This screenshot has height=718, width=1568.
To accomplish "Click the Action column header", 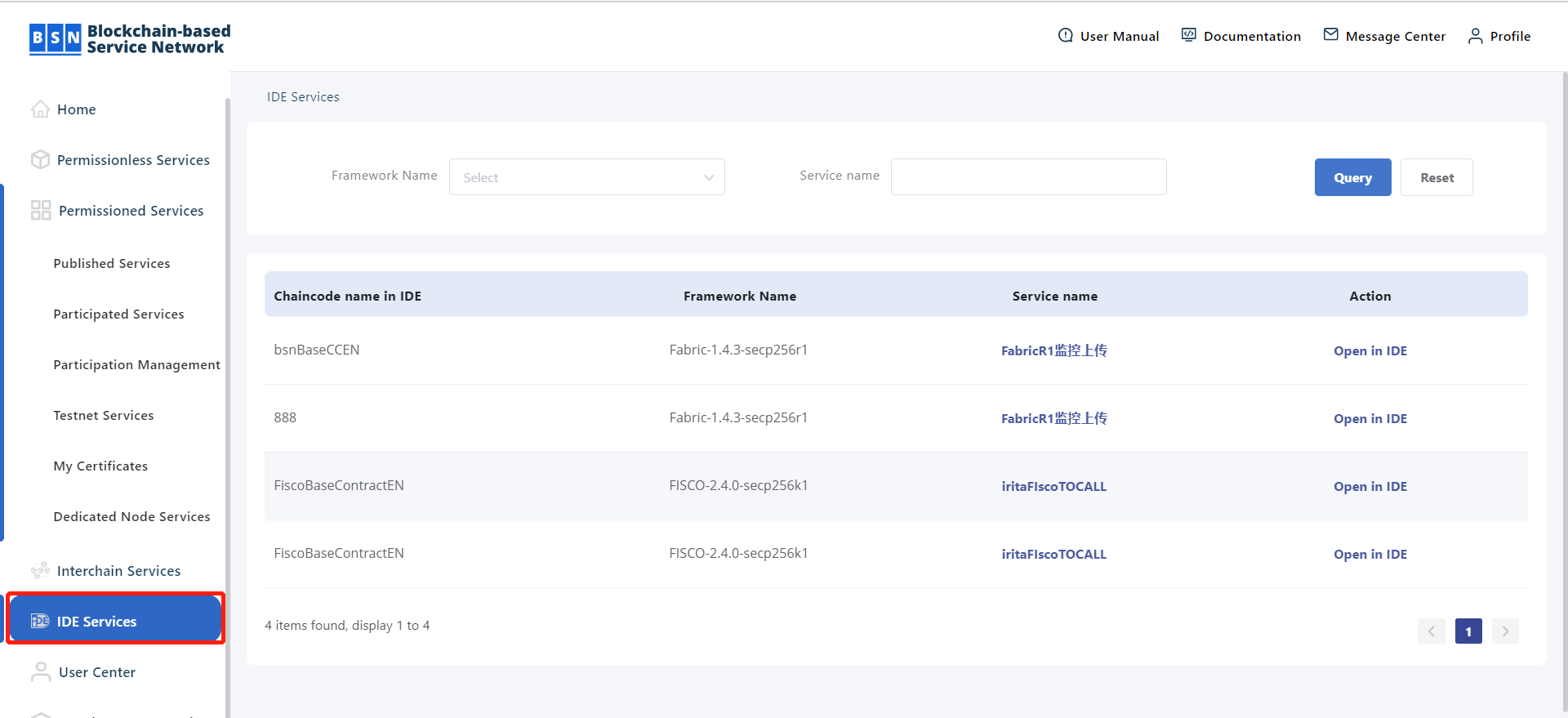I will 1370,296.
